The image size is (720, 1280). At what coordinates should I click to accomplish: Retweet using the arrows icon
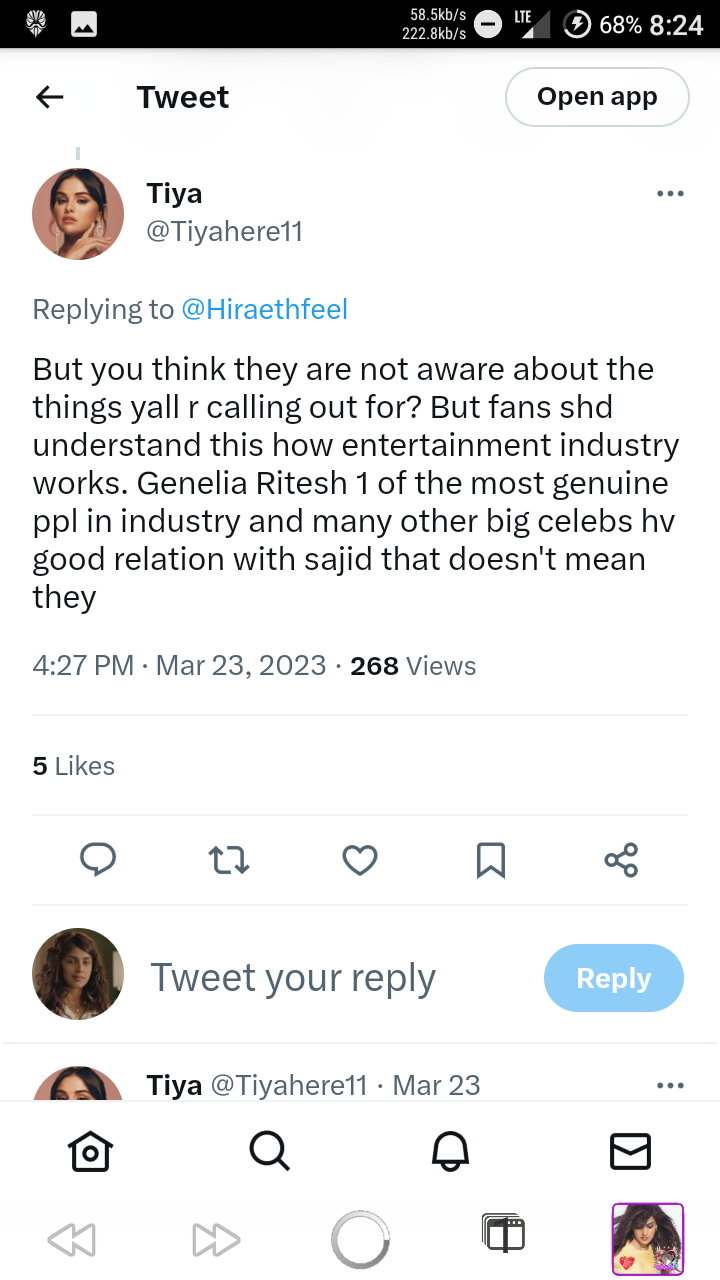tap(229, 860)
